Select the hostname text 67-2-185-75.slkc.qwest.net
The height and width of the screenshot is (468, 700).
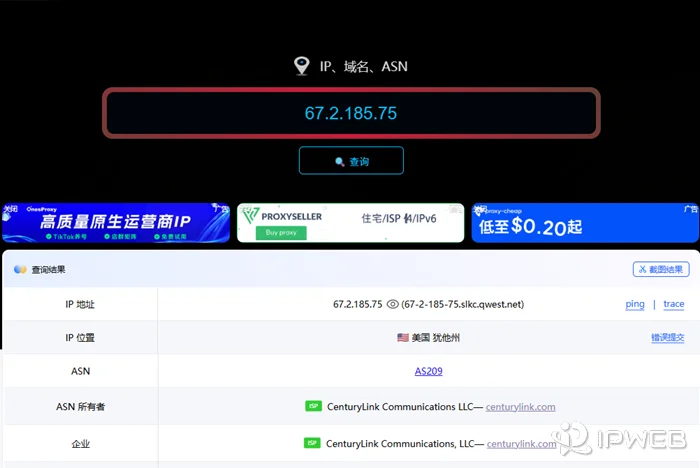click(462, 304)
